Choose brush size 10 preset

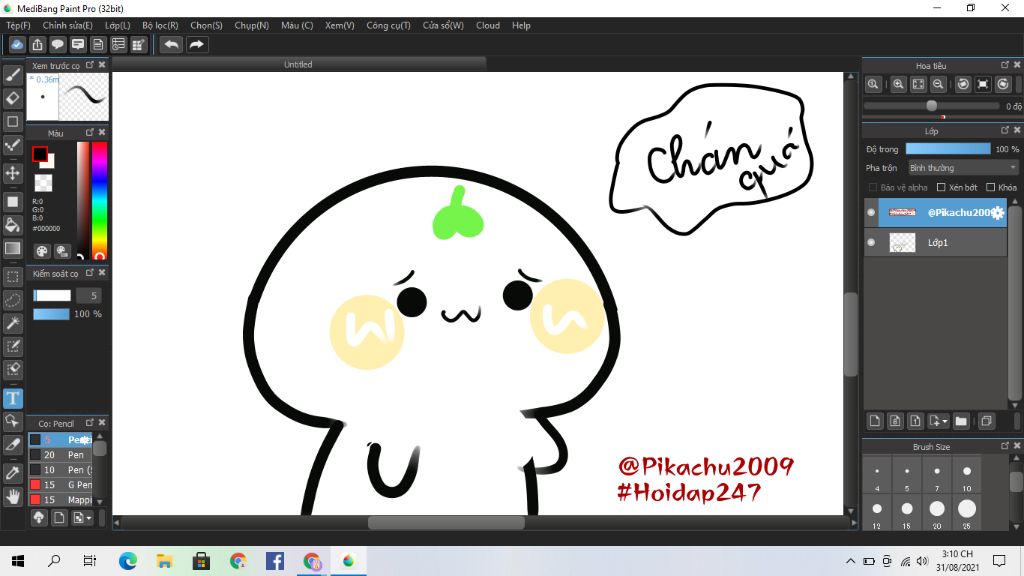(967, 476)
